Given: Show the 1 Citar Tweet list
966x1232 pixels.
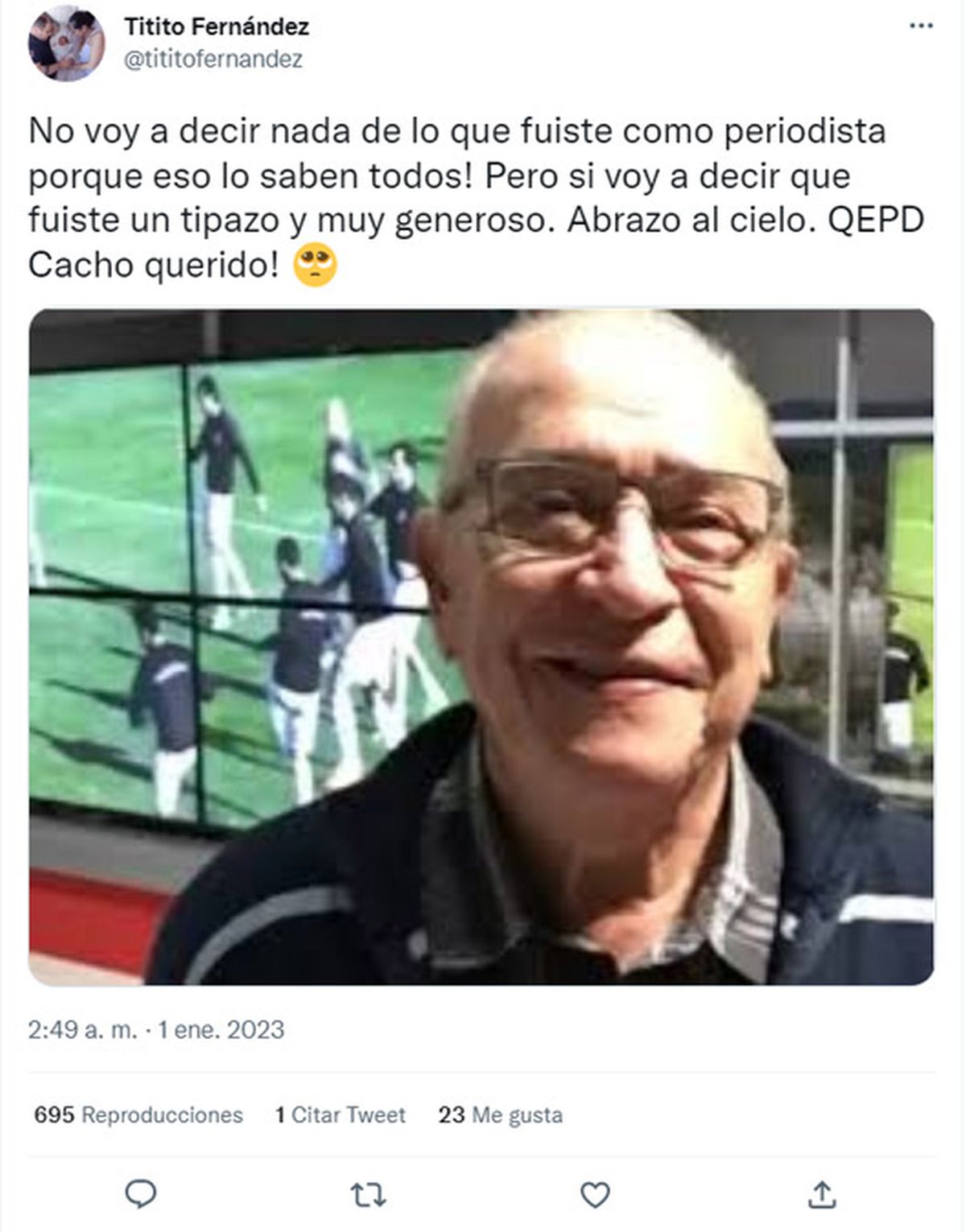Looking at the screenshot, I should [340, 1115].
